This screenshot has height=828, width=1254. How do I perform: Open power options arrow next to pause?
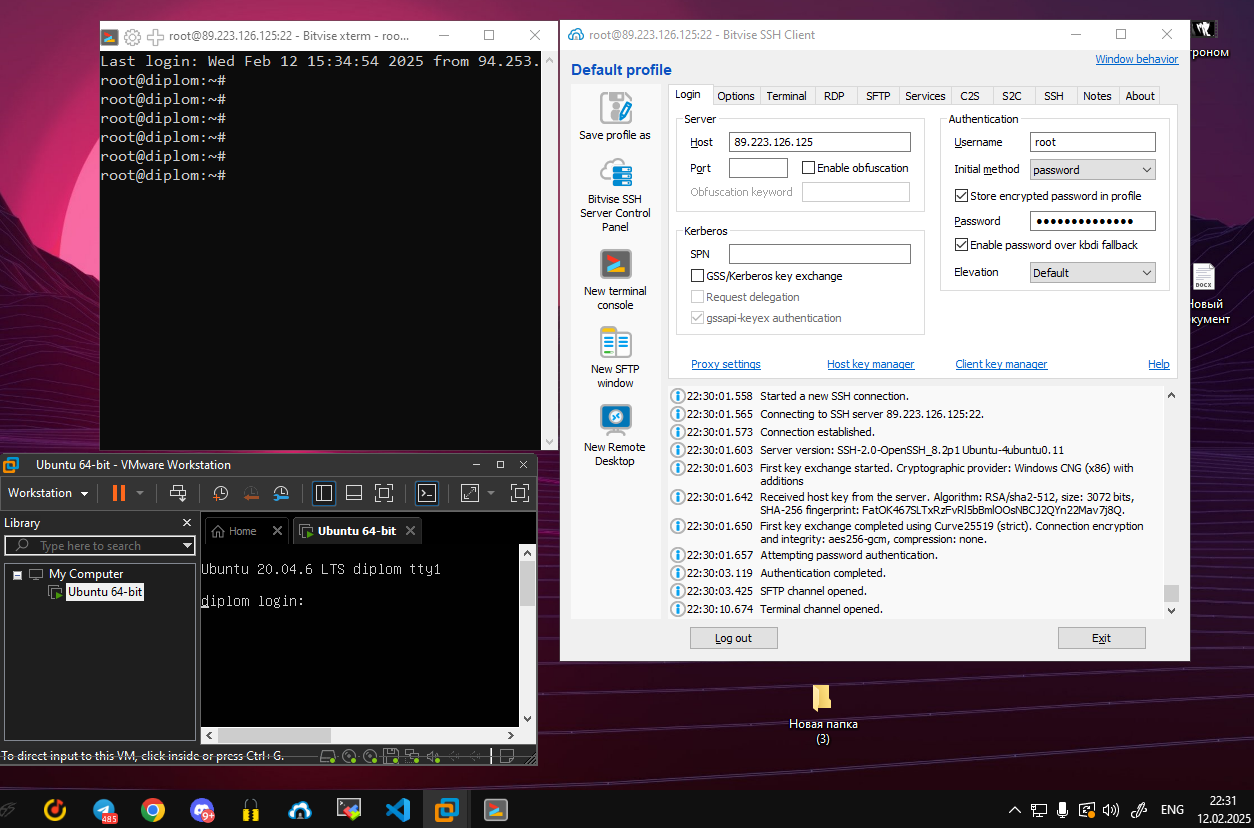coord(140,493)
